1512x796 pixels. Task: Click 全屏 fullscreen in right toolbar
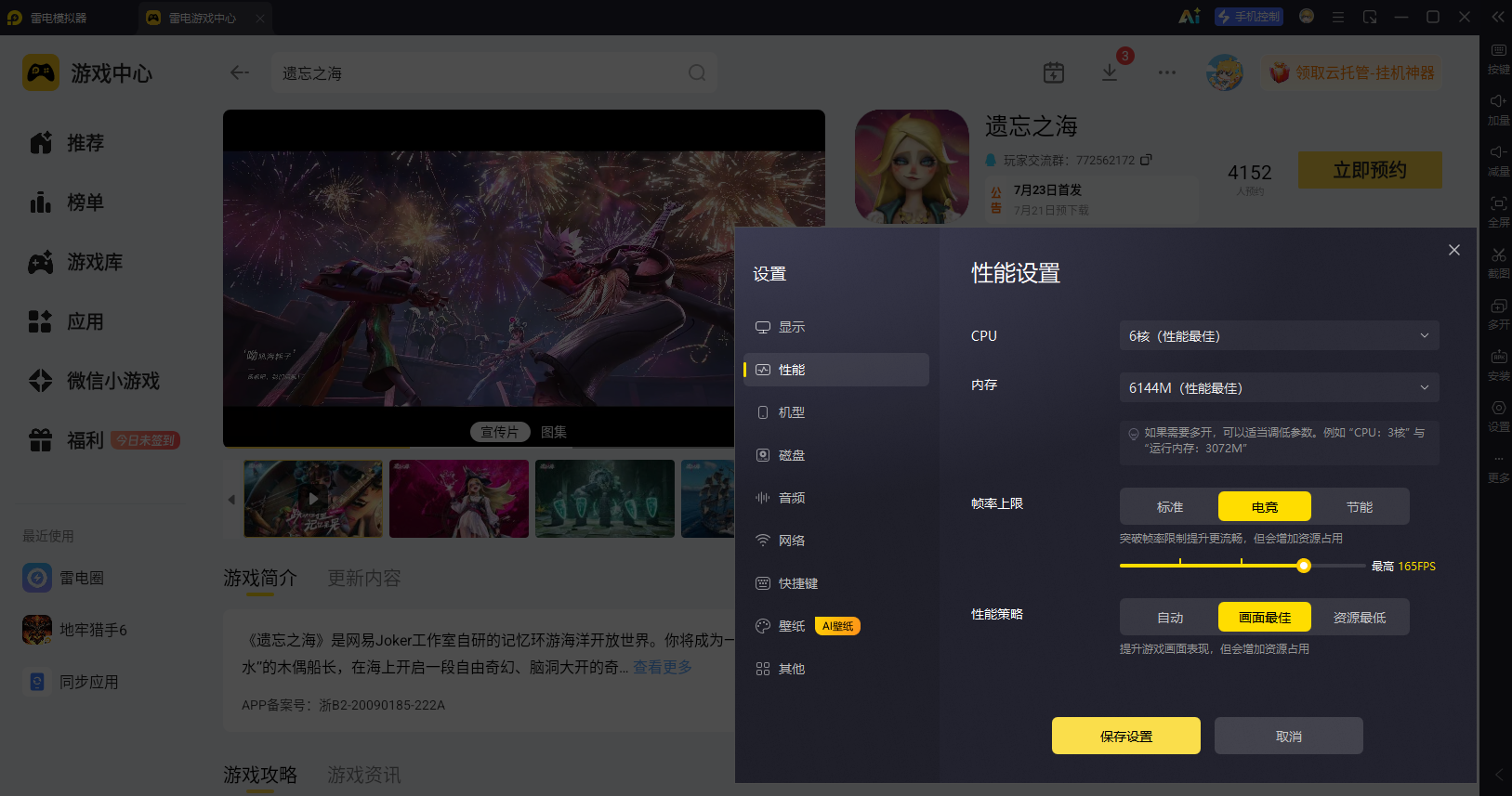click(1498, 211)
